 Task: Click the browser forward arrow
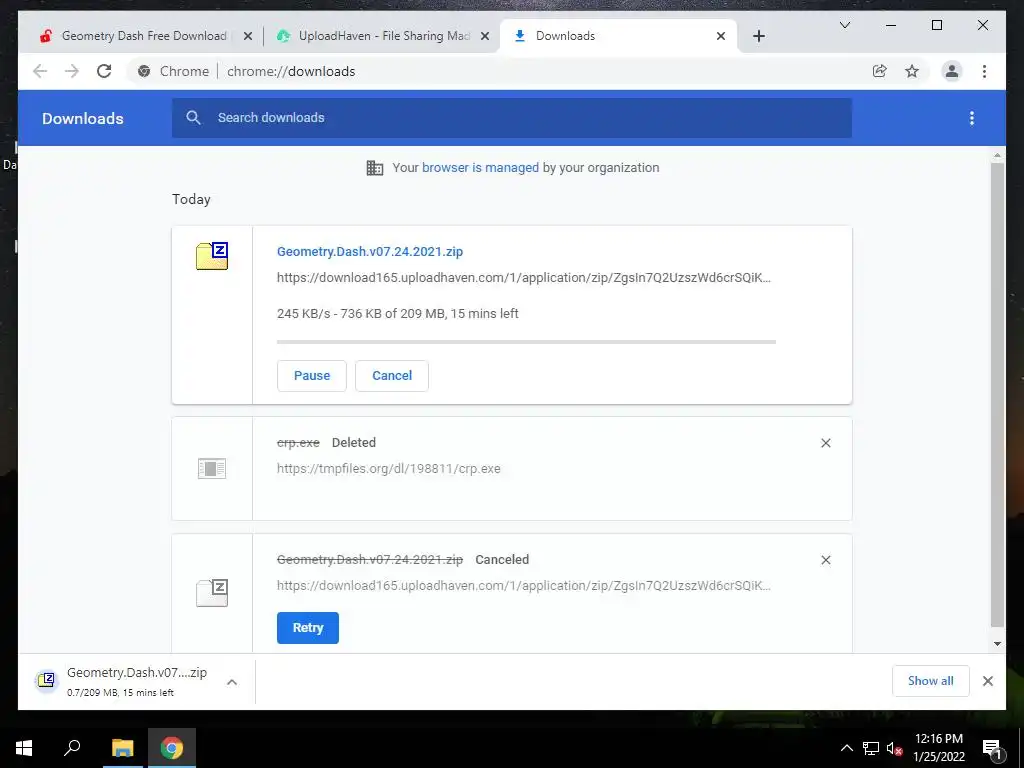(72, 71)
